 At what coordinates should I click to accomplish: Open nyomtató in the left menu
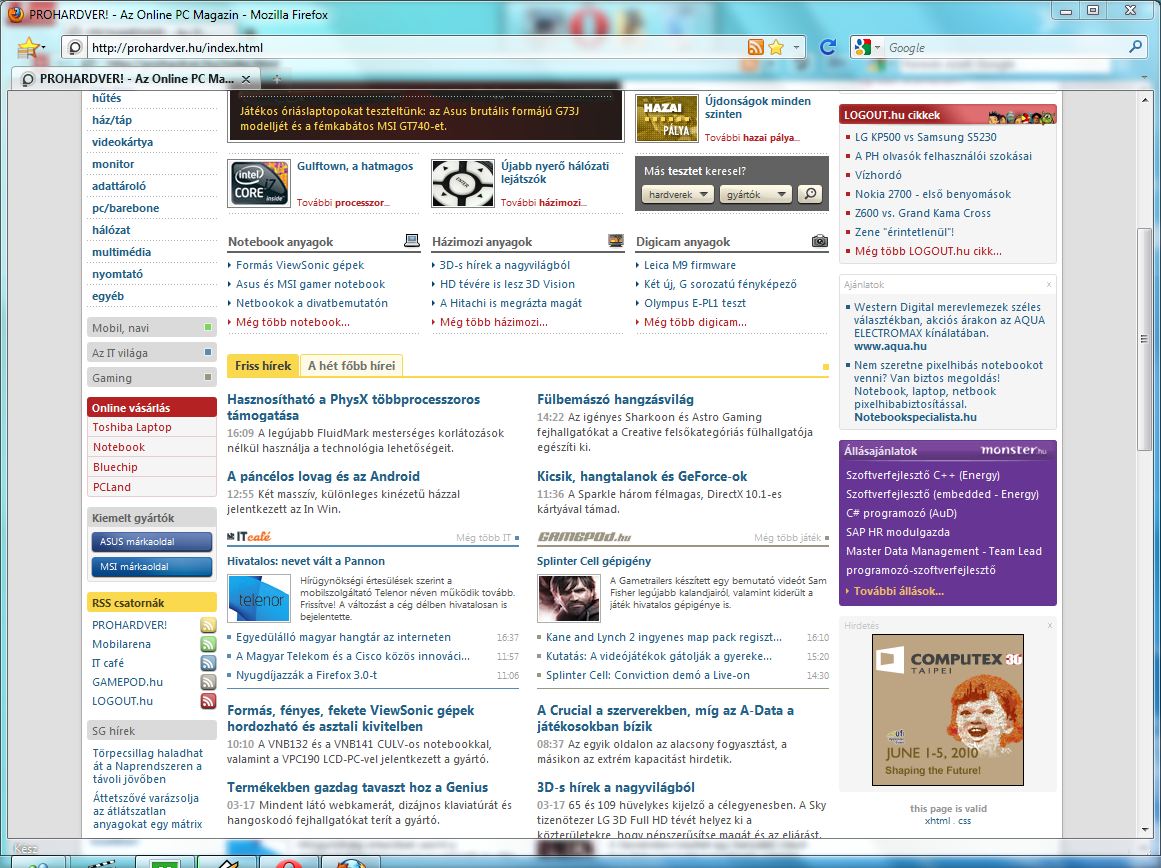[x=118, y=274]
